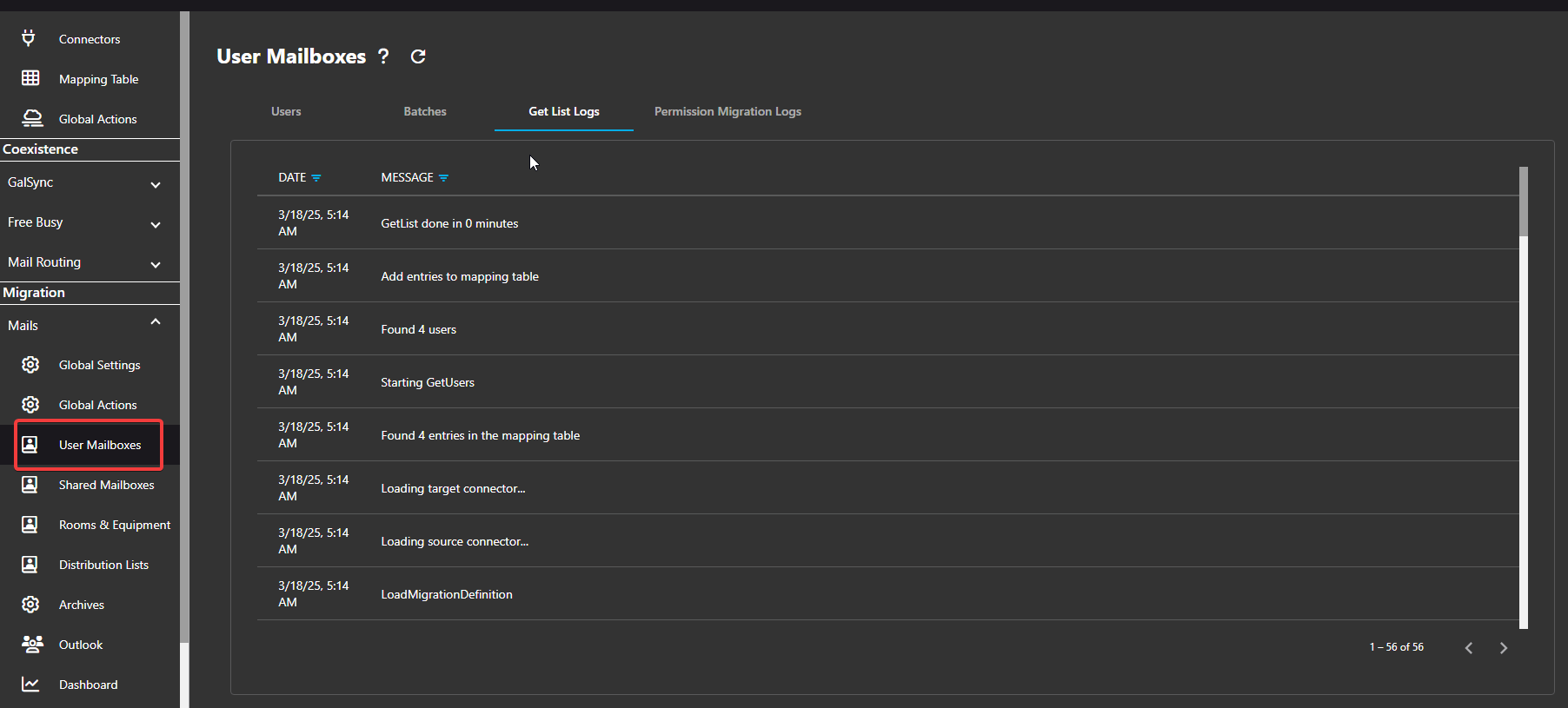Expand the GalSync section
Screen dimensions: 1568x708
click(156, 184)
